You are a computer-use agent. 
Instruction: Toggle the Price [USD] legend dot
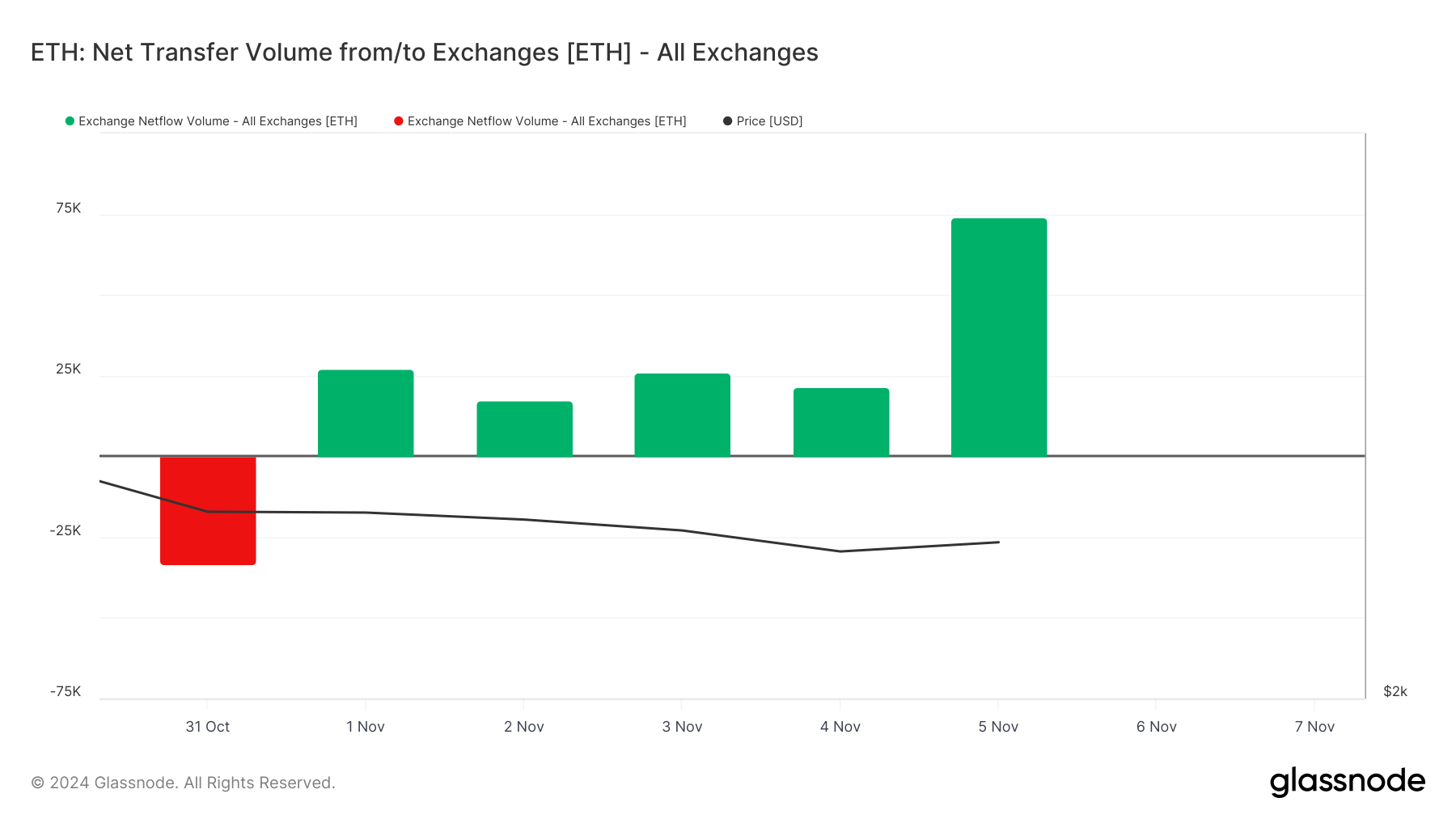coord(727,121)
